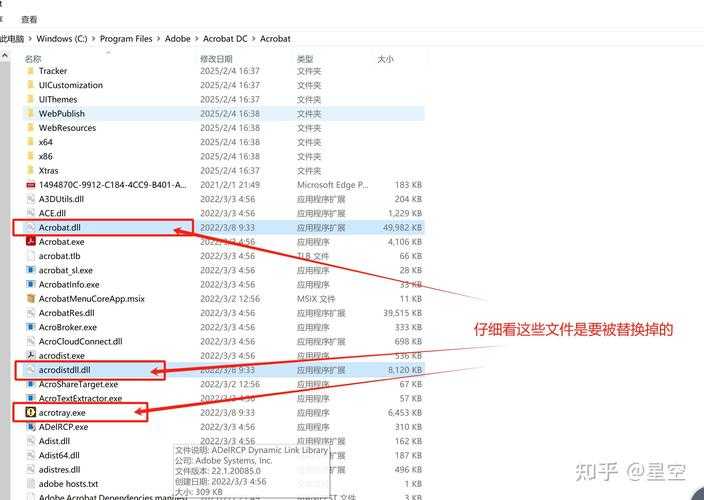Expand breadcrumb chevron after Adobe
704x500 pixels.
click(197, 39)
